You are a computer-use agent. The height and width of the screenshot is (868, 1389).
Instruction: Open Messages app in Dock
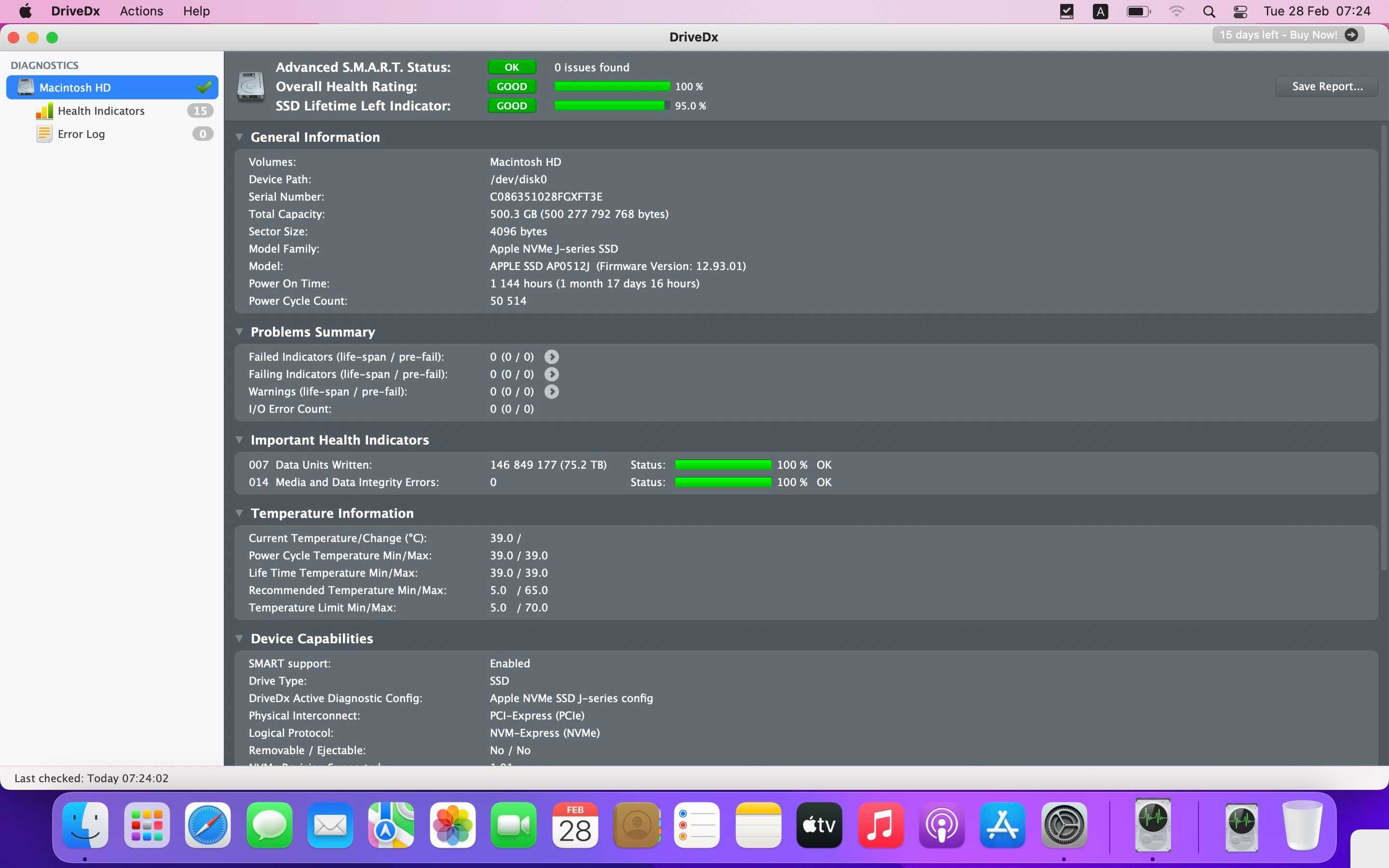[x=269, y=825]
